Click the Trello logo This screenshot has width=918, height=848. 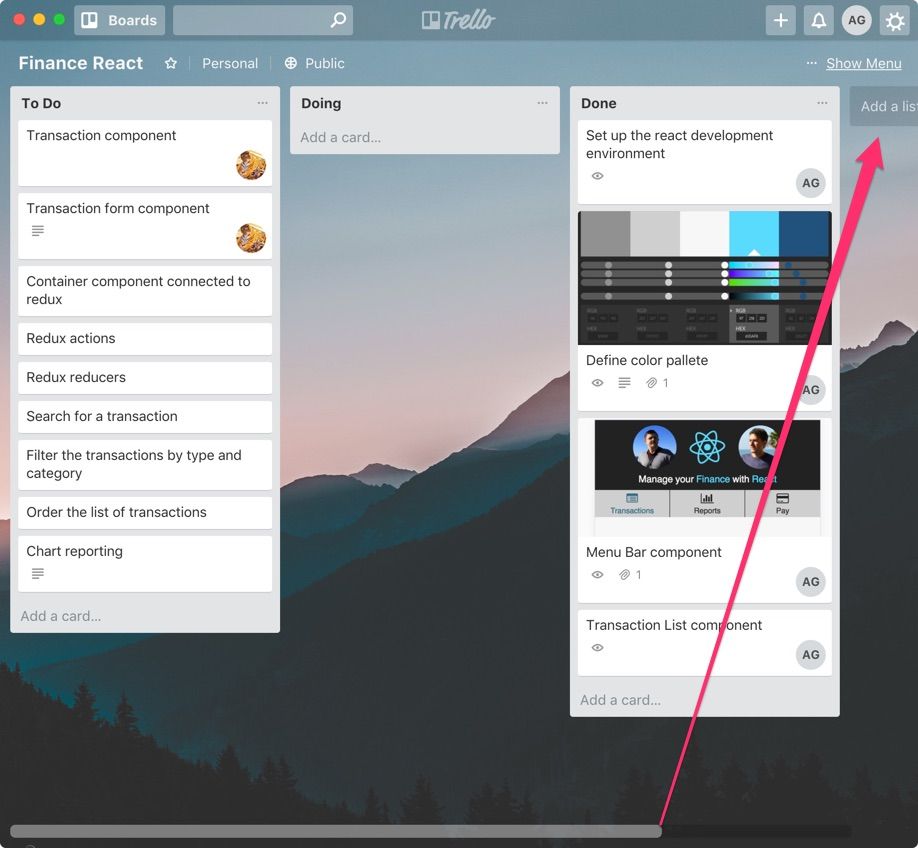(x=458, y=20)
